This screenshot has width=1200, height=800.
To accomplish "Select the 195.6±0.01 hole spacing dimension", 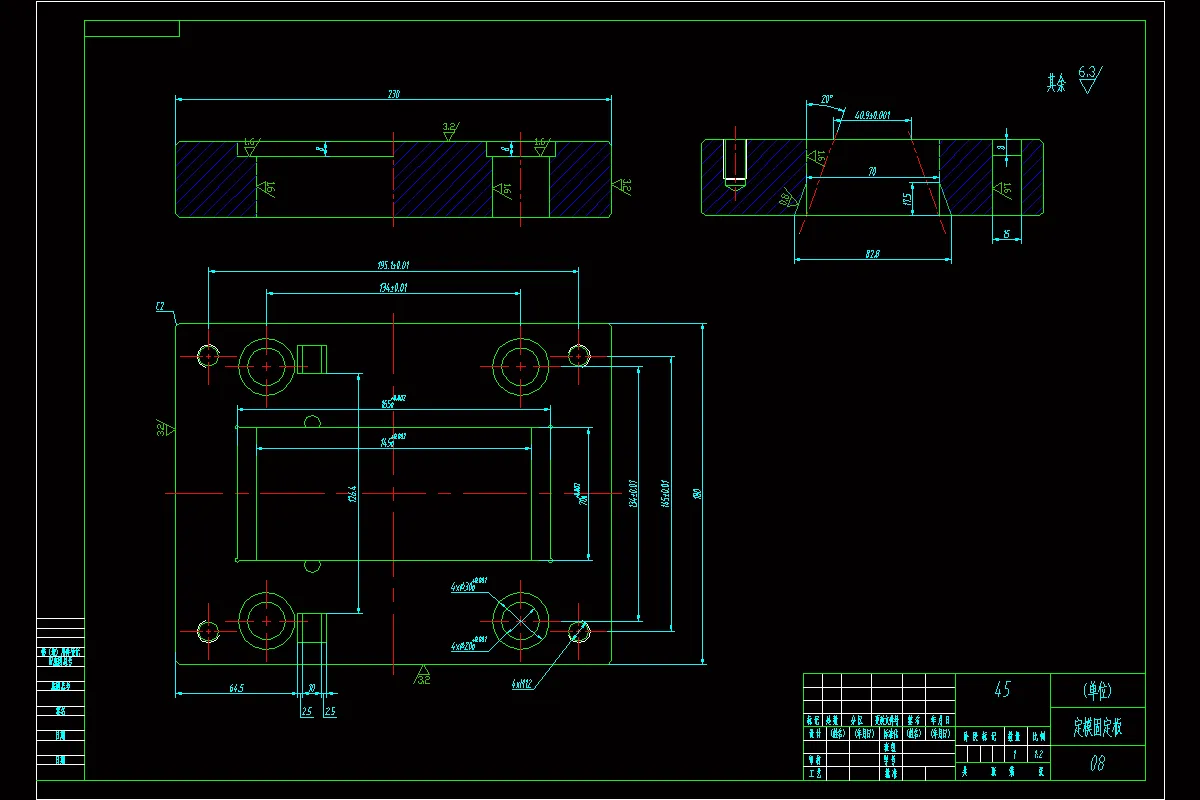I will [x=393, y=265].
